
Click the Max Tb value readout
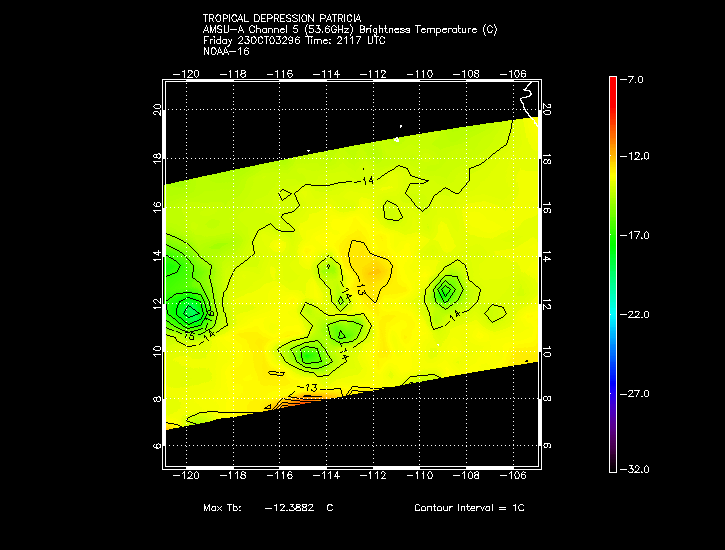(x=268, y=508)
